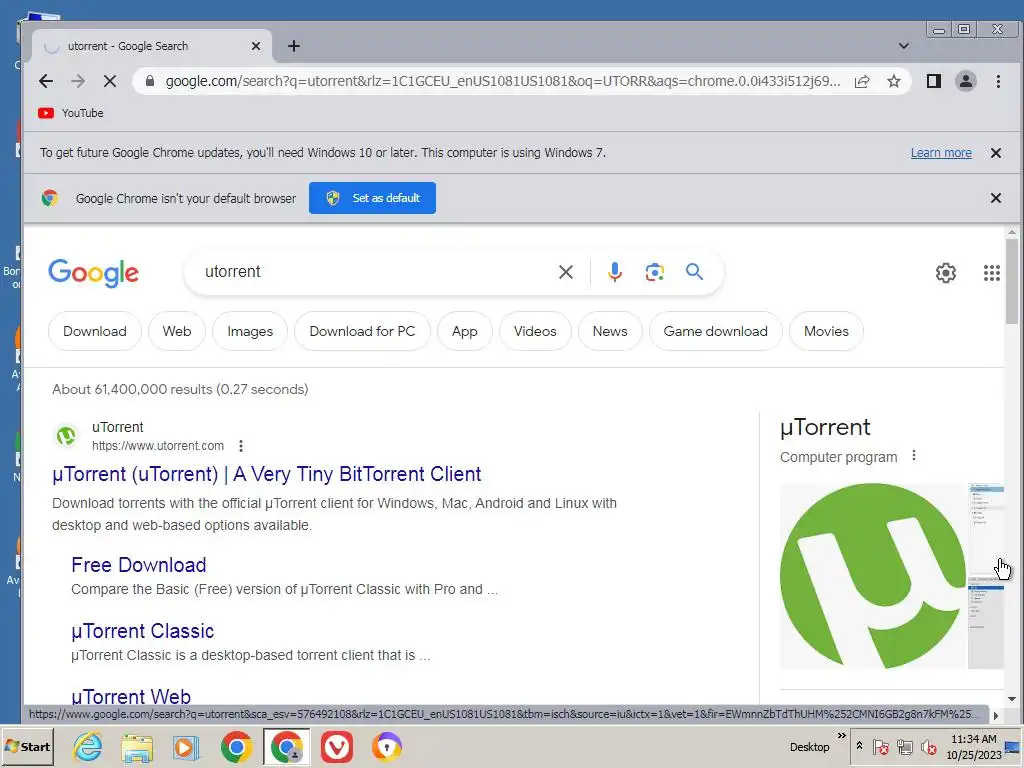Select the App filter chip

(464, 331)
